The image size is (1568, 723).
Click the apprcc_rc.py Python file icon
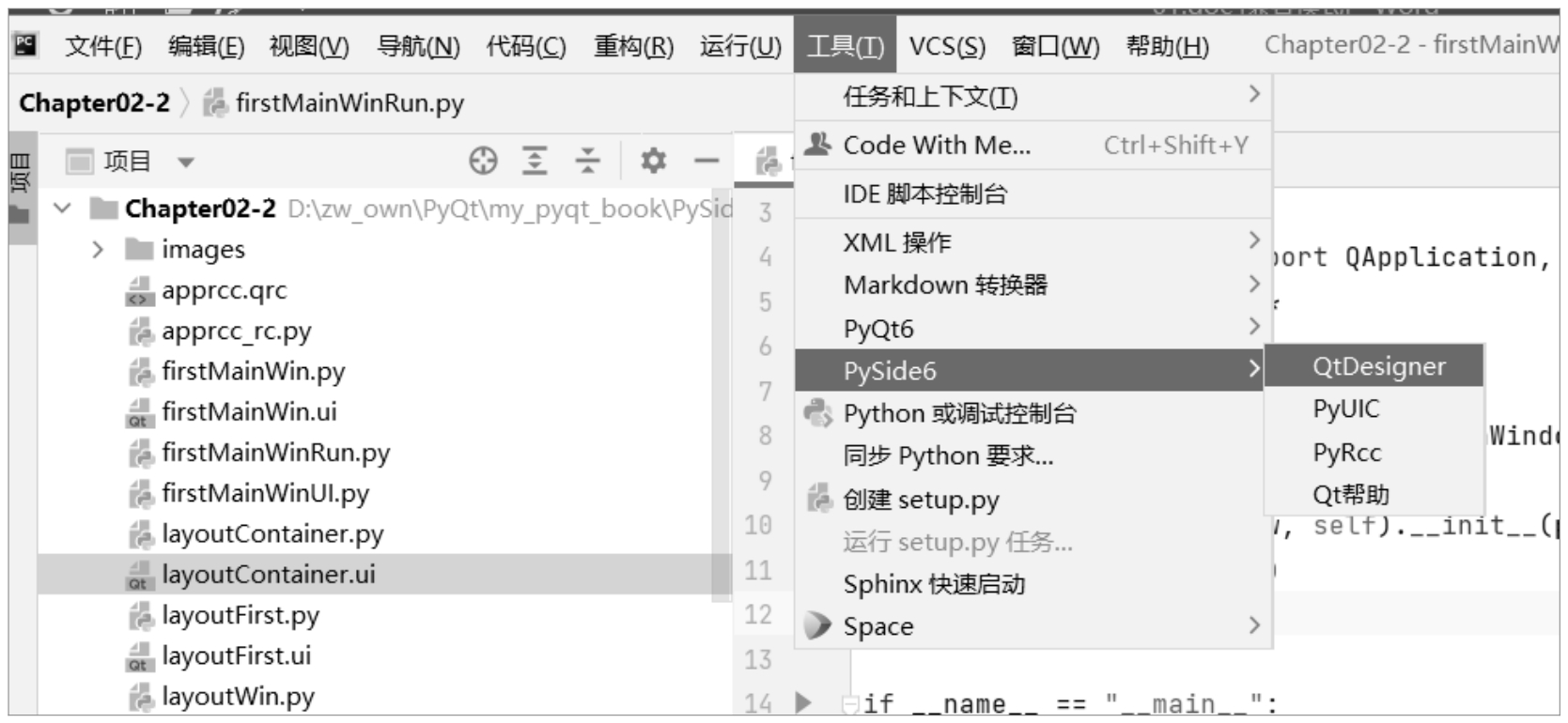coord(140,331)
